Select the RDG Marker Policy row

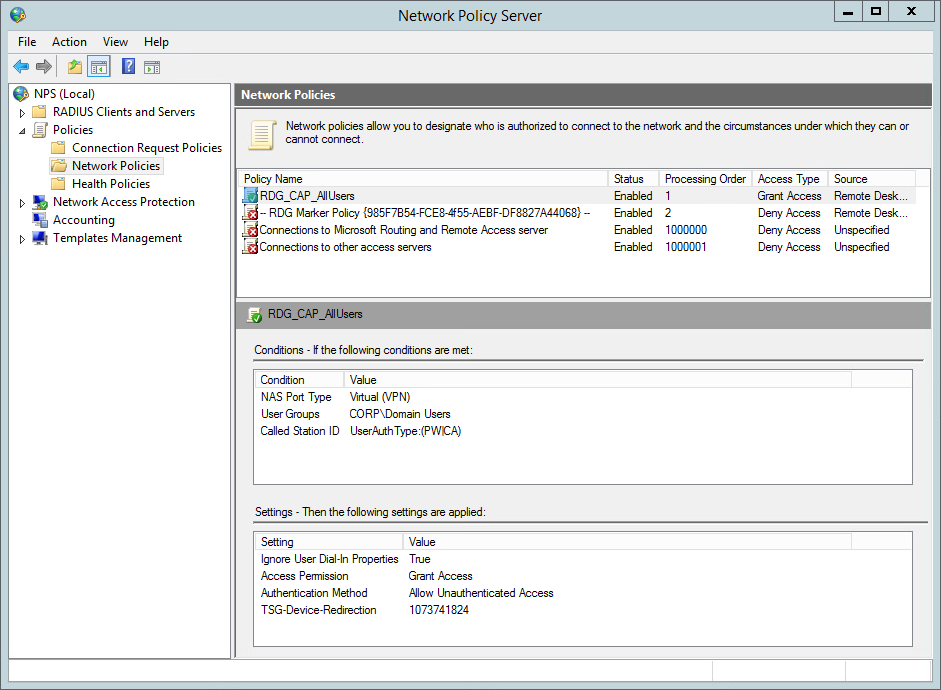579,212
